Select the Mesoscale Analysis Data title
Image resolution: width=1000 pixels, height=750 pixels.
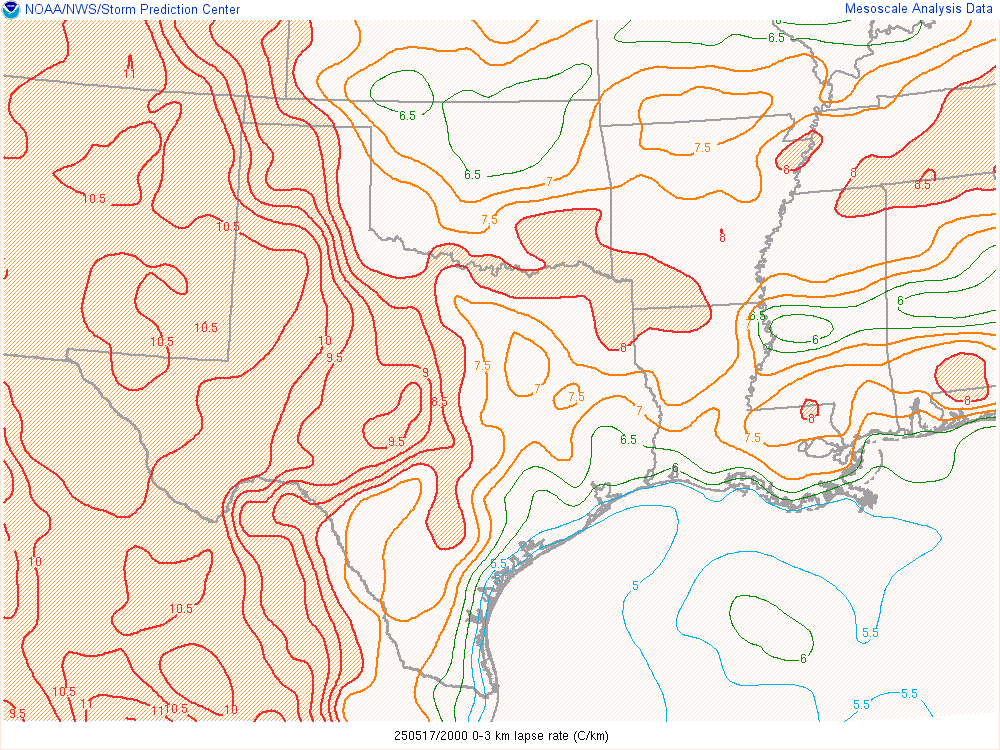point(905,9)
